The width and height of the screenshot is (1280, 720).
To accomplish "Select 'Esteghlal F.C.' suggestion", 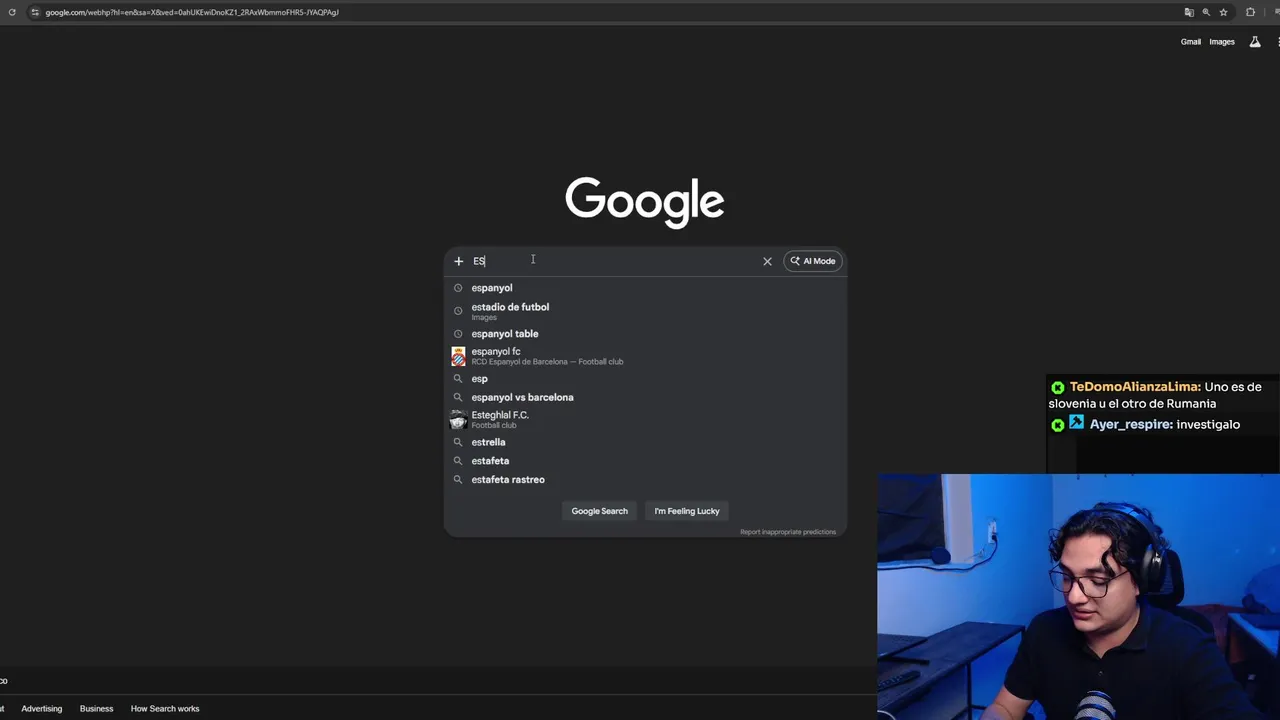I will tap(645, 419).
